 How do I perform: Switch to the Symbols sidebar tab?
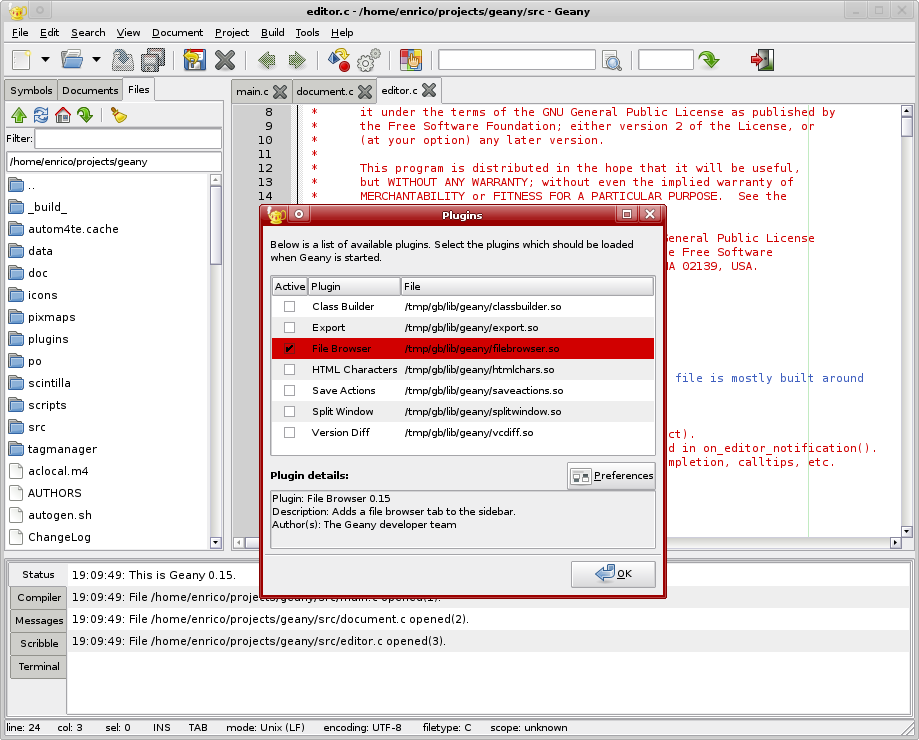31,90
